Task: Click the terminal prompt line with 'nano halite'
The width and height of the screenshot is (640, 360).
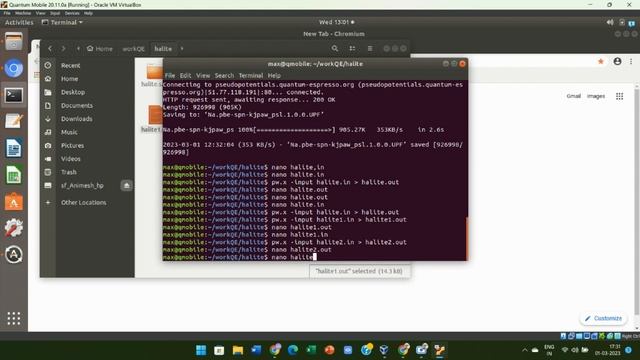Action: pyautogui.click(x=240, y=257)
